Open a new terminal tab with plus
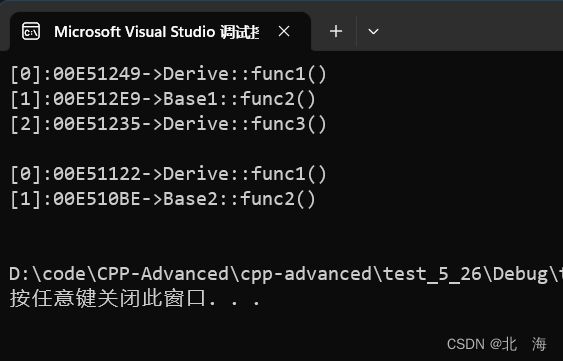The width and height of the screenshot is (563, 361). coord(336,32)
